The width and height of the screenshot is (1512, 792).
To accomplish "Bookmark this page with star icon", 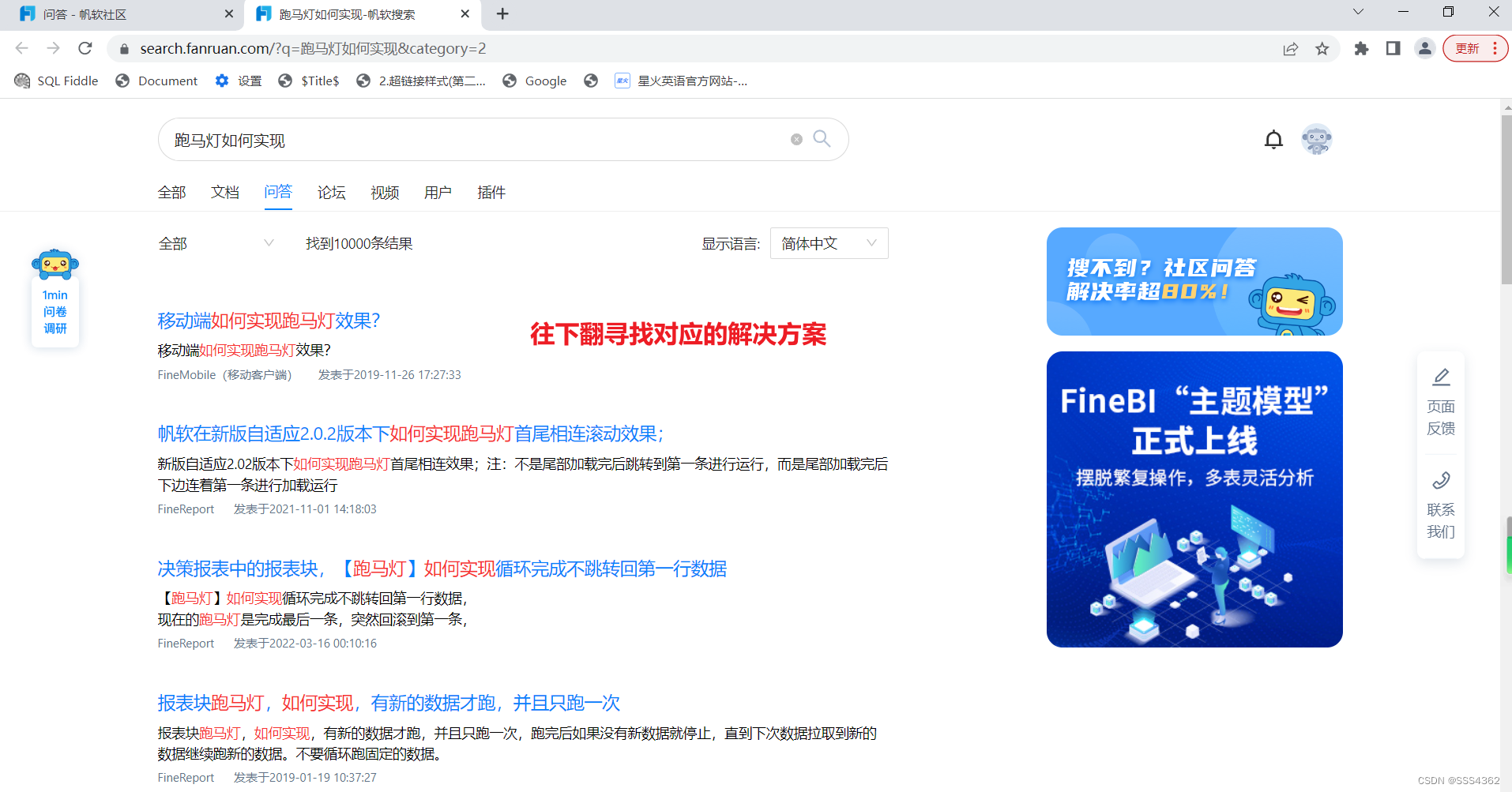I will (1322, 49).
